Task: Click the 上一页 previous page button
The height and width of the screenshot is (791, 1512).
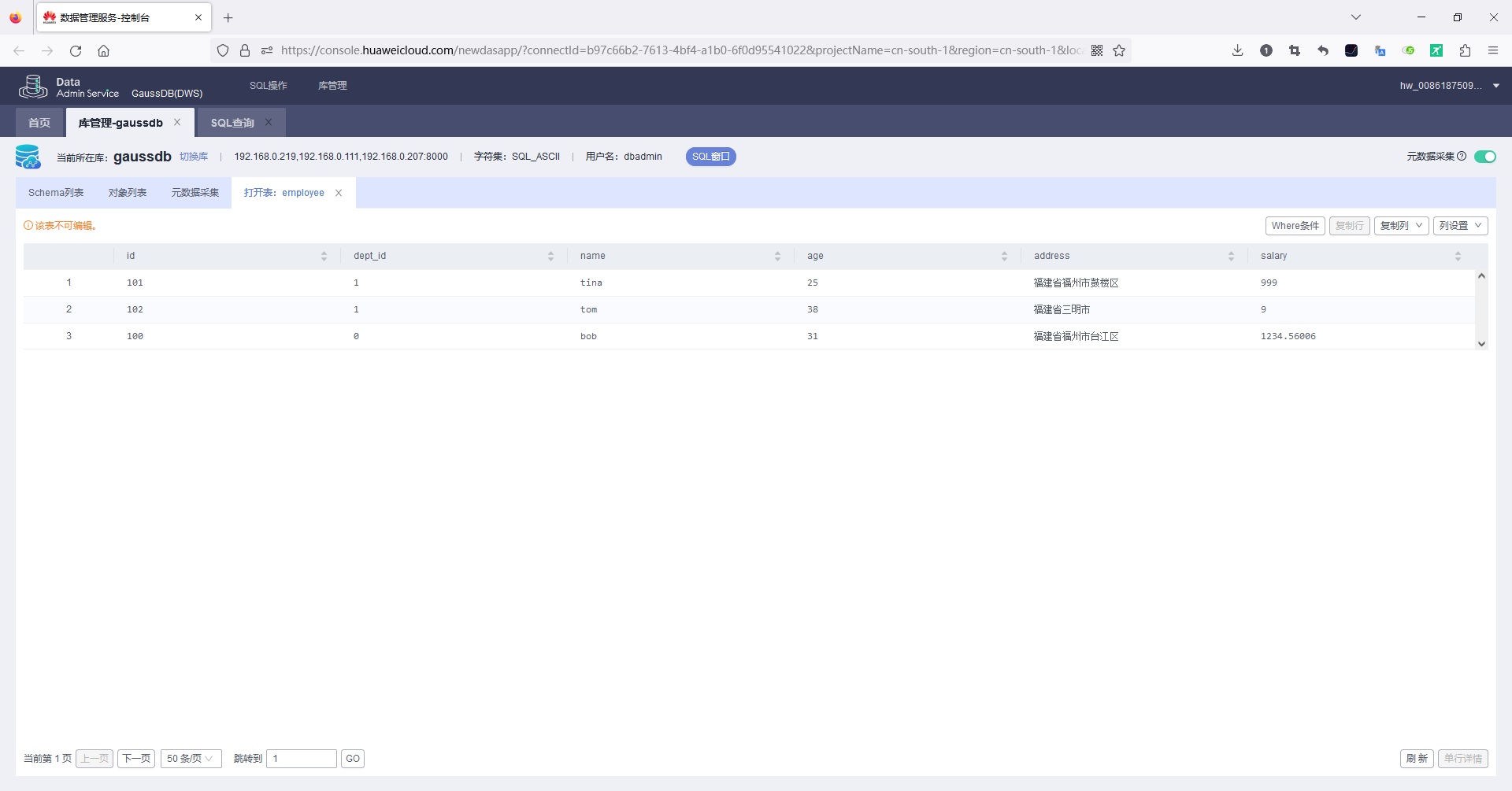Action: pos(94,759)
